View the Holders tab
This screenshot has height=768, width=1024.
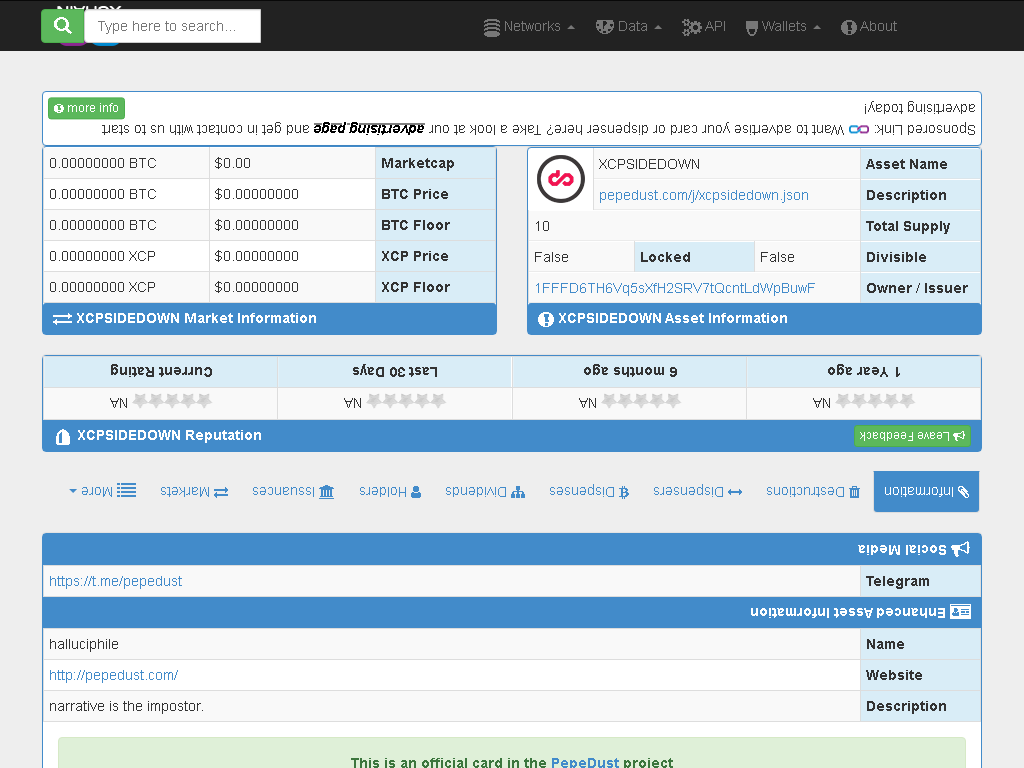[x=390, y=491]
